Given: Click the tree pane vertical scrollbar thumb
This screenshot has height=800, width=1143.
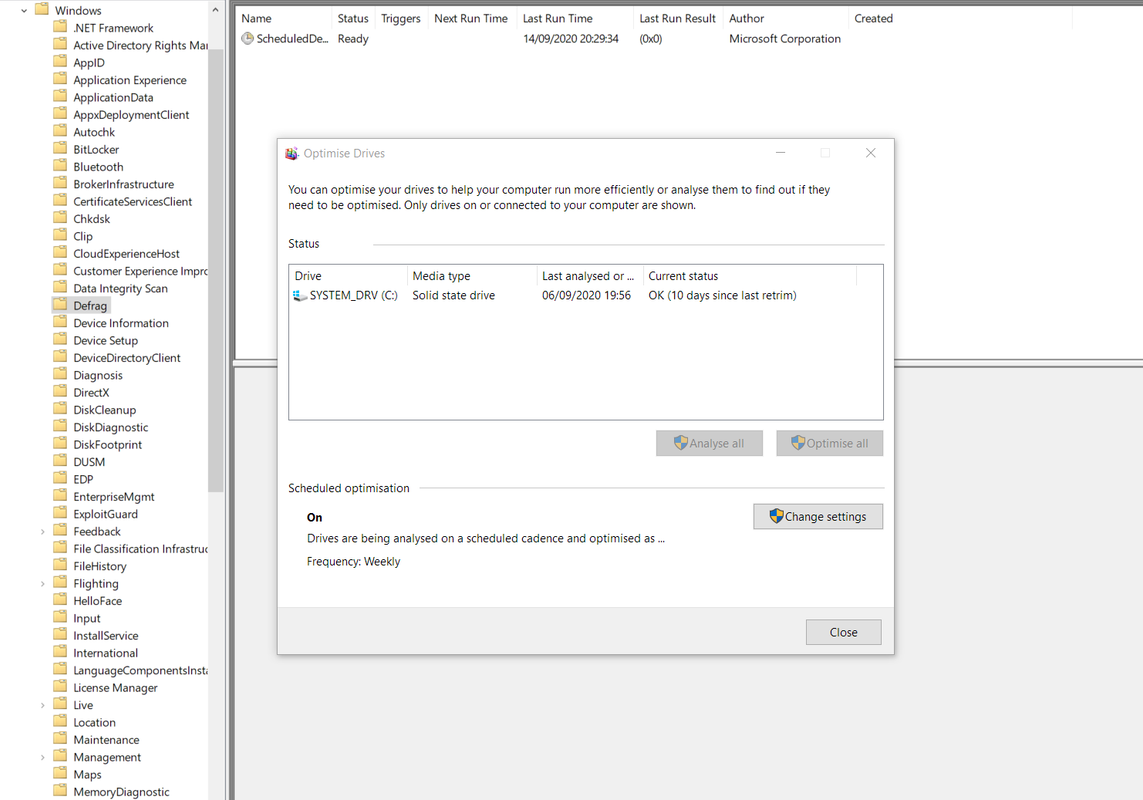Looking at the screenshot, I should point(215,270).
